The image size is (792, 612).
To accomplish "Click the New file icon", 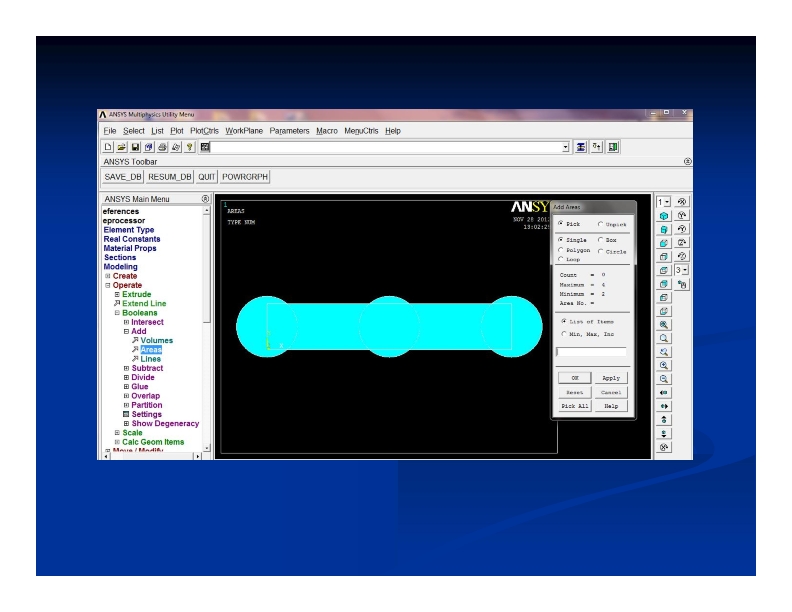I will click(106, 147).
